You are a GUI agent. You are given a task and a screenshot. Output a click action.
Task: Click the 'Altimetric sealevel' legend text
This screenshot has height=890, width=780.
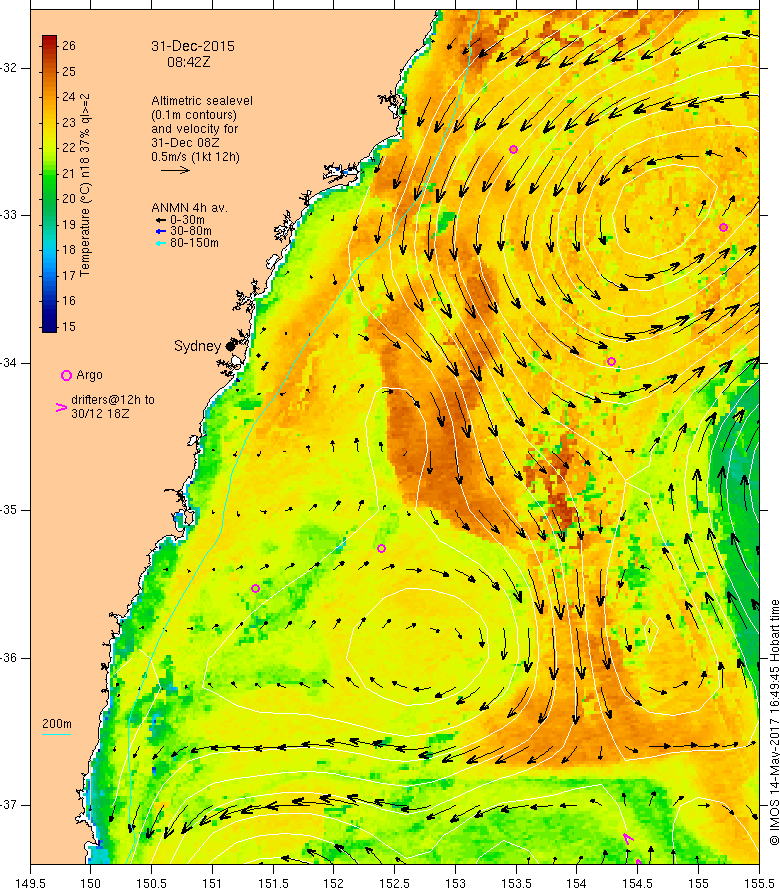202,101
